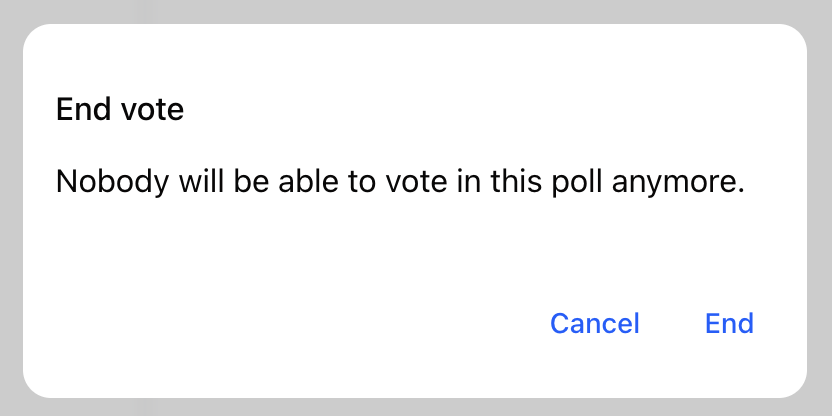Dismiss the dialog with Cancel

[x=594, y=324]
